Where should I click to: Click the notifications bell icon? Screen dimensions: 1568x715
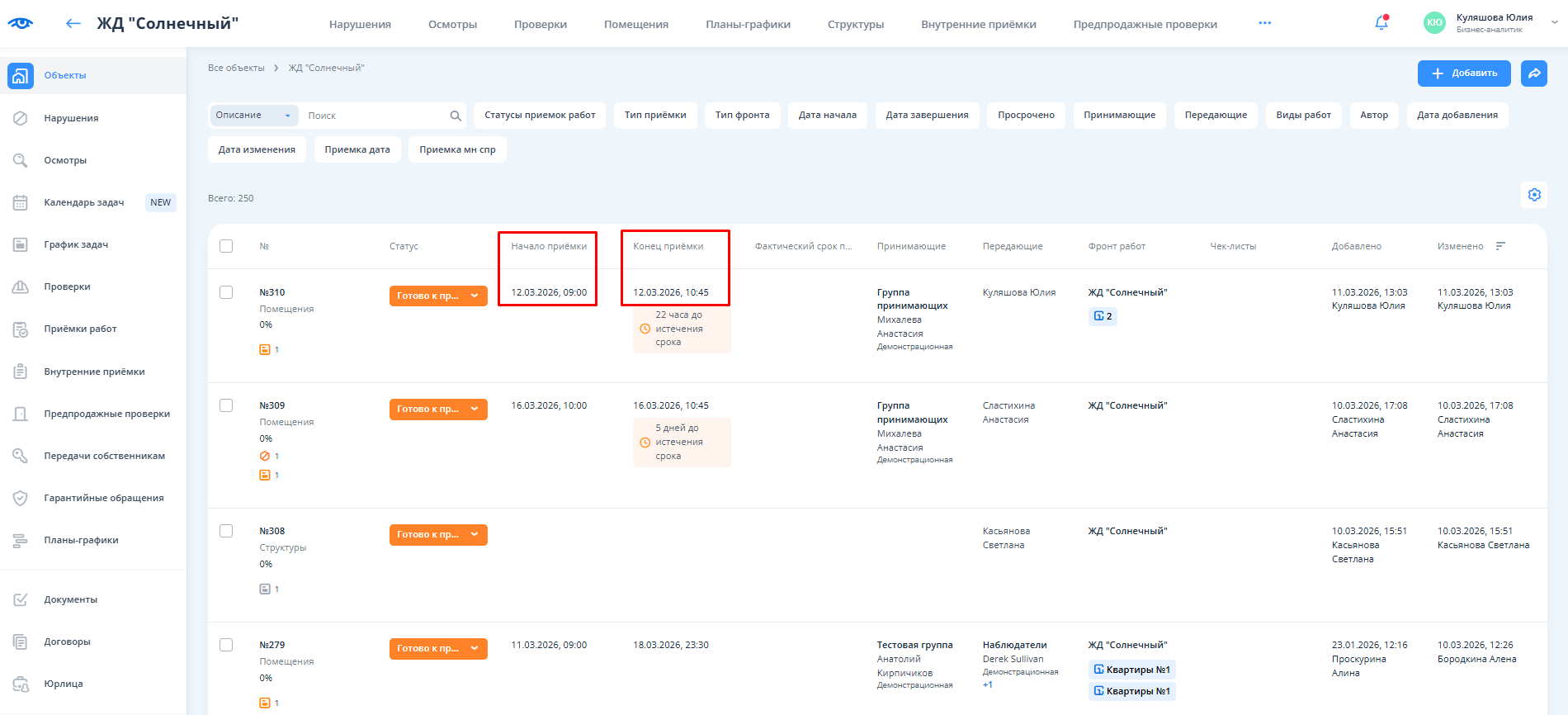[x=1381, y=24]
